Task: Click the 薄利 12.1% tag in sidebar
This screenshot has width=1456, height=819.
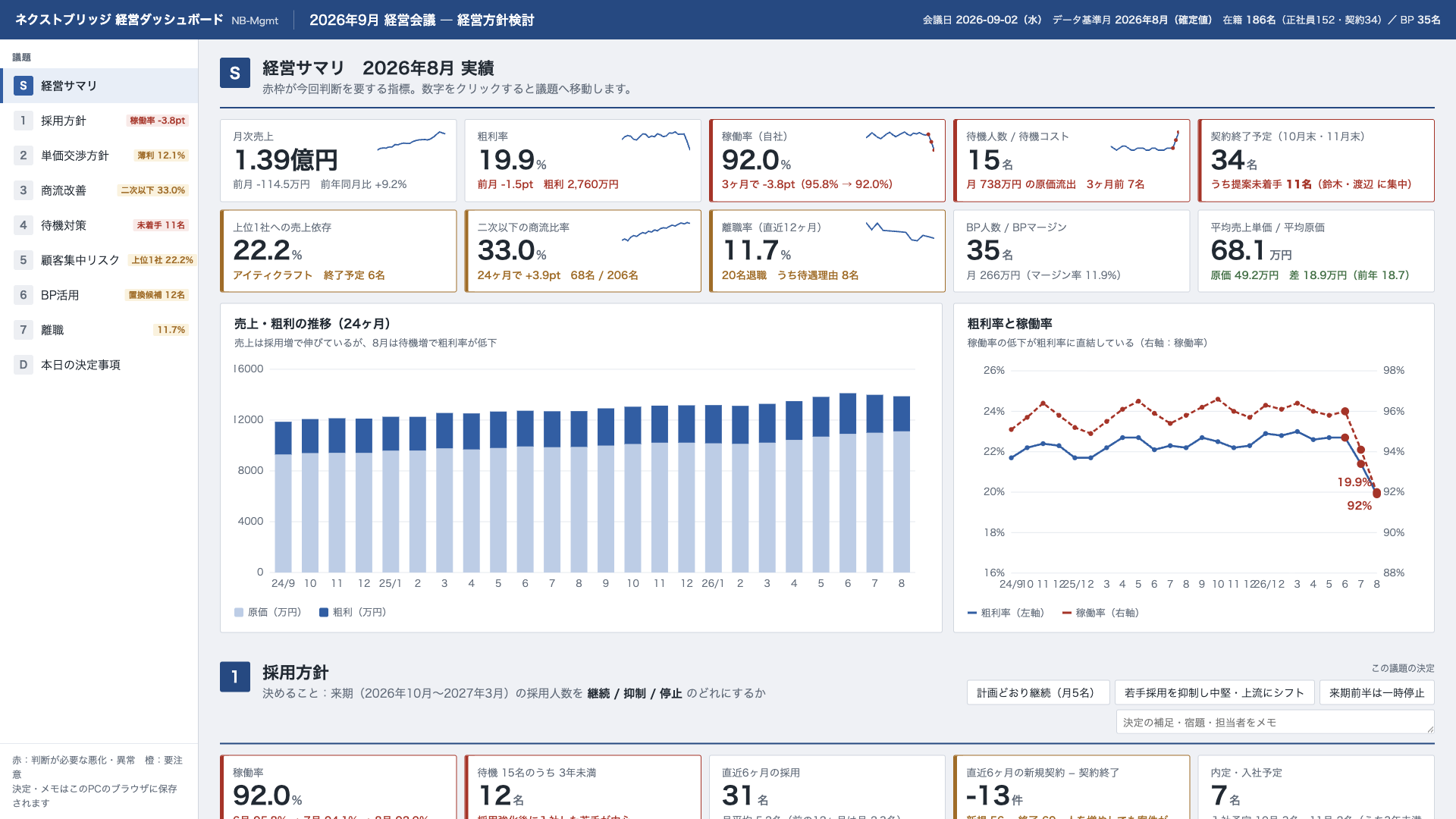Action: click(162, 155)
